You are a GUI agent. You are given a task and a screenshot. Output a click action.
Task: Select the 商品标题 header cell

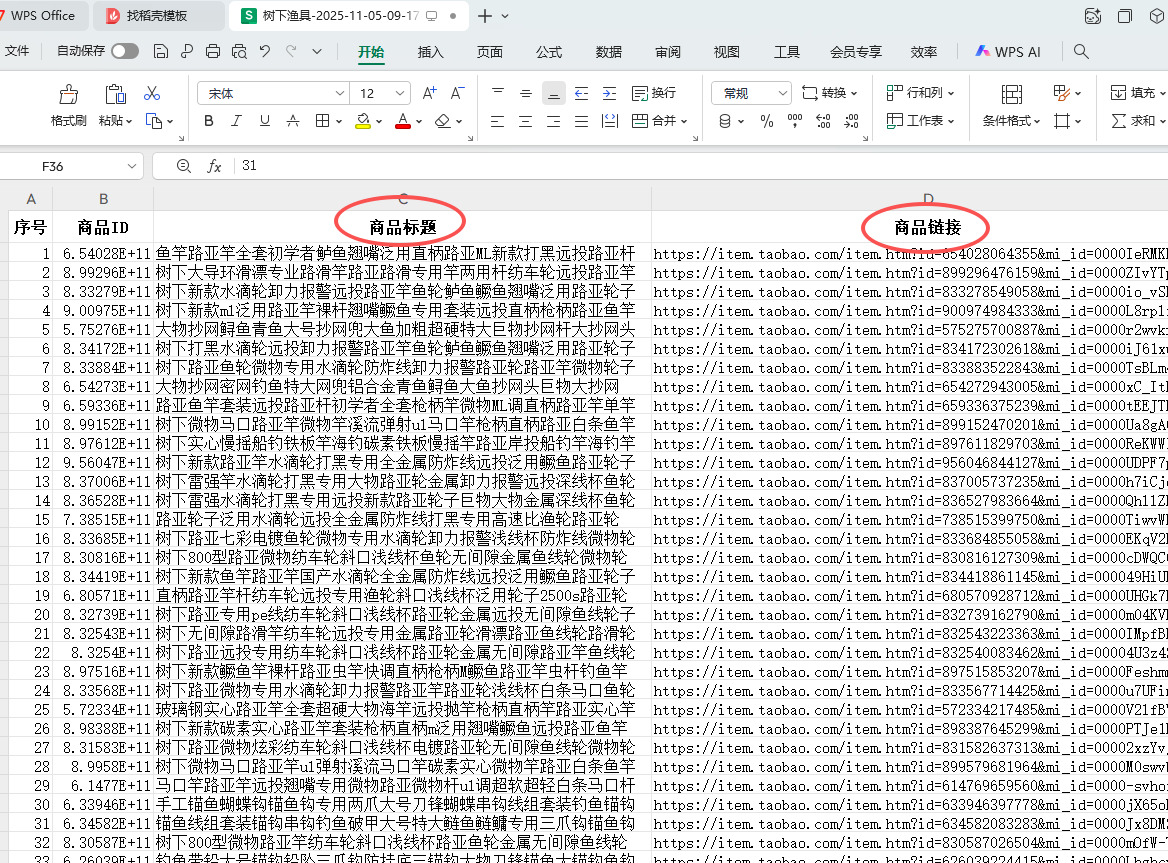pos(402,227)
